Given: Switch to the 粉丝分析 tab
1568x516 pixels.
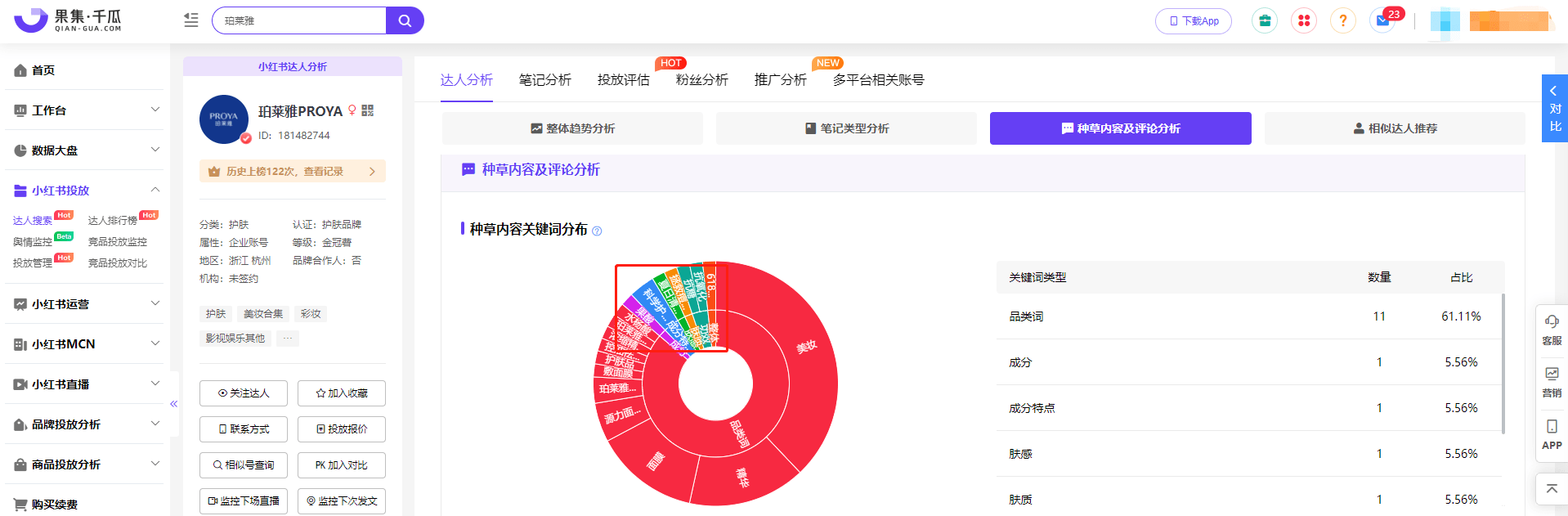Looking at the screenshot, I should click(x=702, y=80).
